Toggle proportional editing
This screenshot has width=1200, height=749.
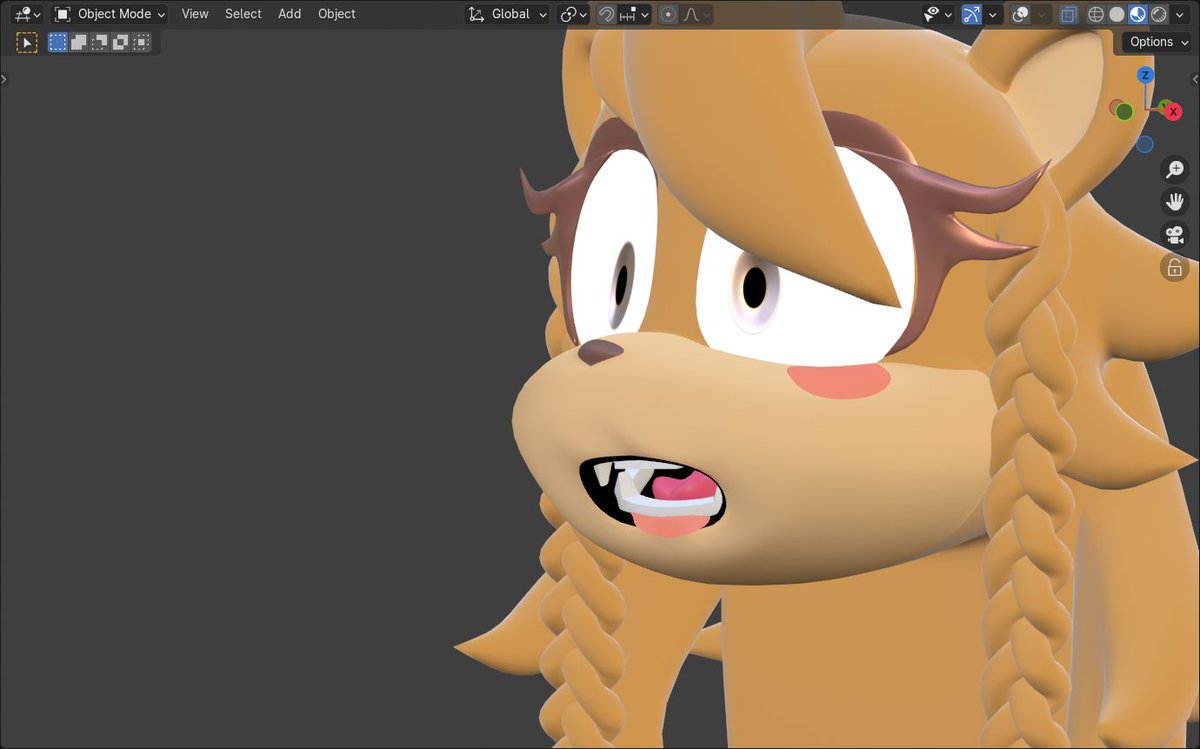tap(668, 14)
